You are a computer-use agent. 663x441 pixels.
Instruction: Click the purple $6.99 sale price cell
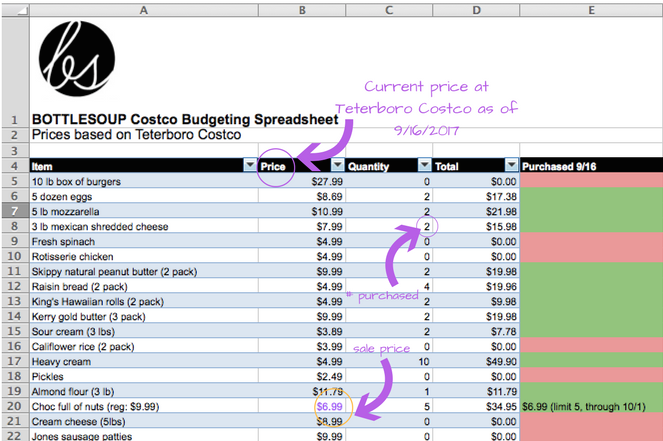(x=302, y=406)
